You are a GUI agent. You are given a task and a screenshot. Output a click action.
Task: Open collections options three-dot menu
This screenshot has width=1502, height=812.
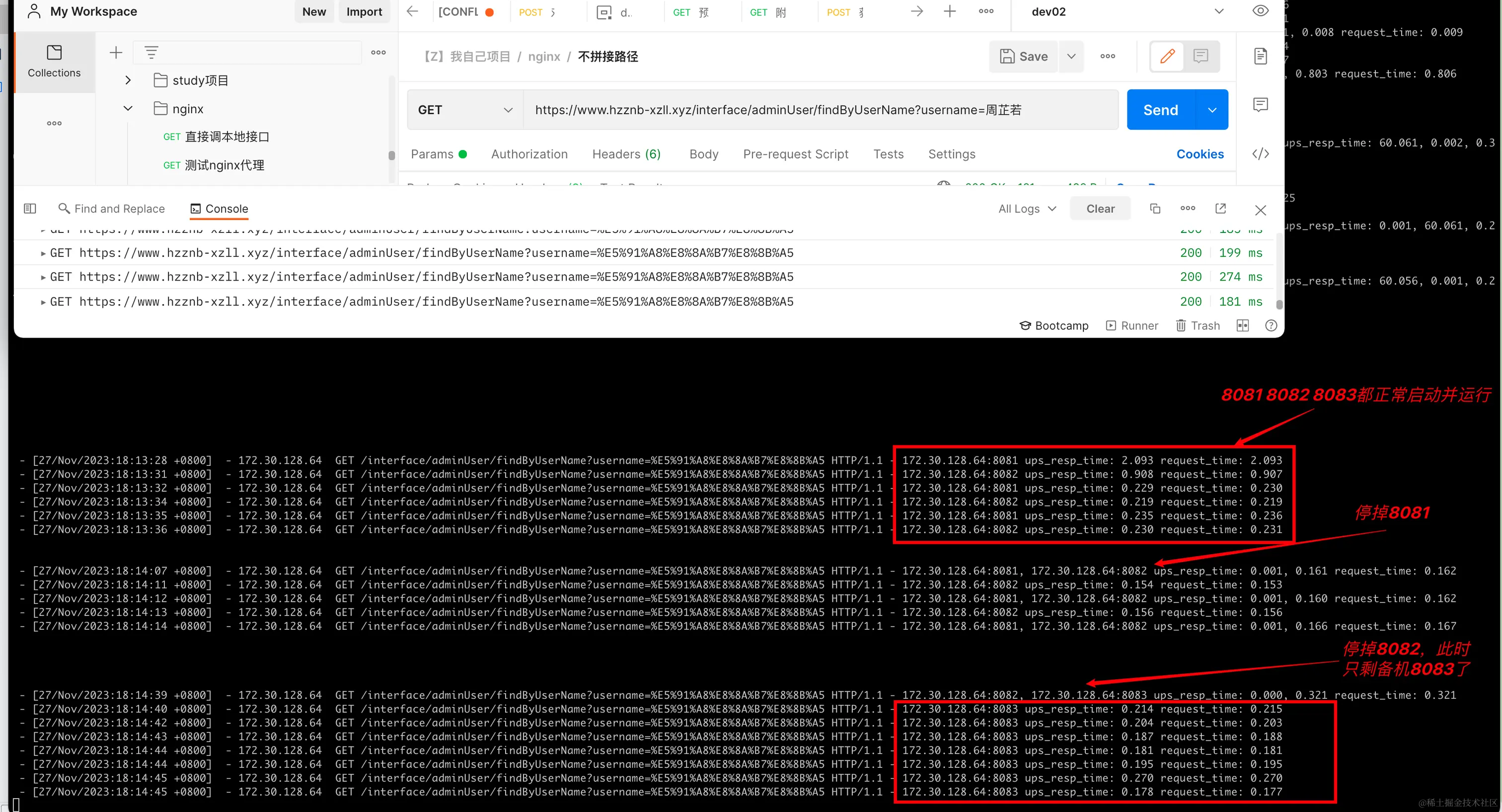pos(378,53)
